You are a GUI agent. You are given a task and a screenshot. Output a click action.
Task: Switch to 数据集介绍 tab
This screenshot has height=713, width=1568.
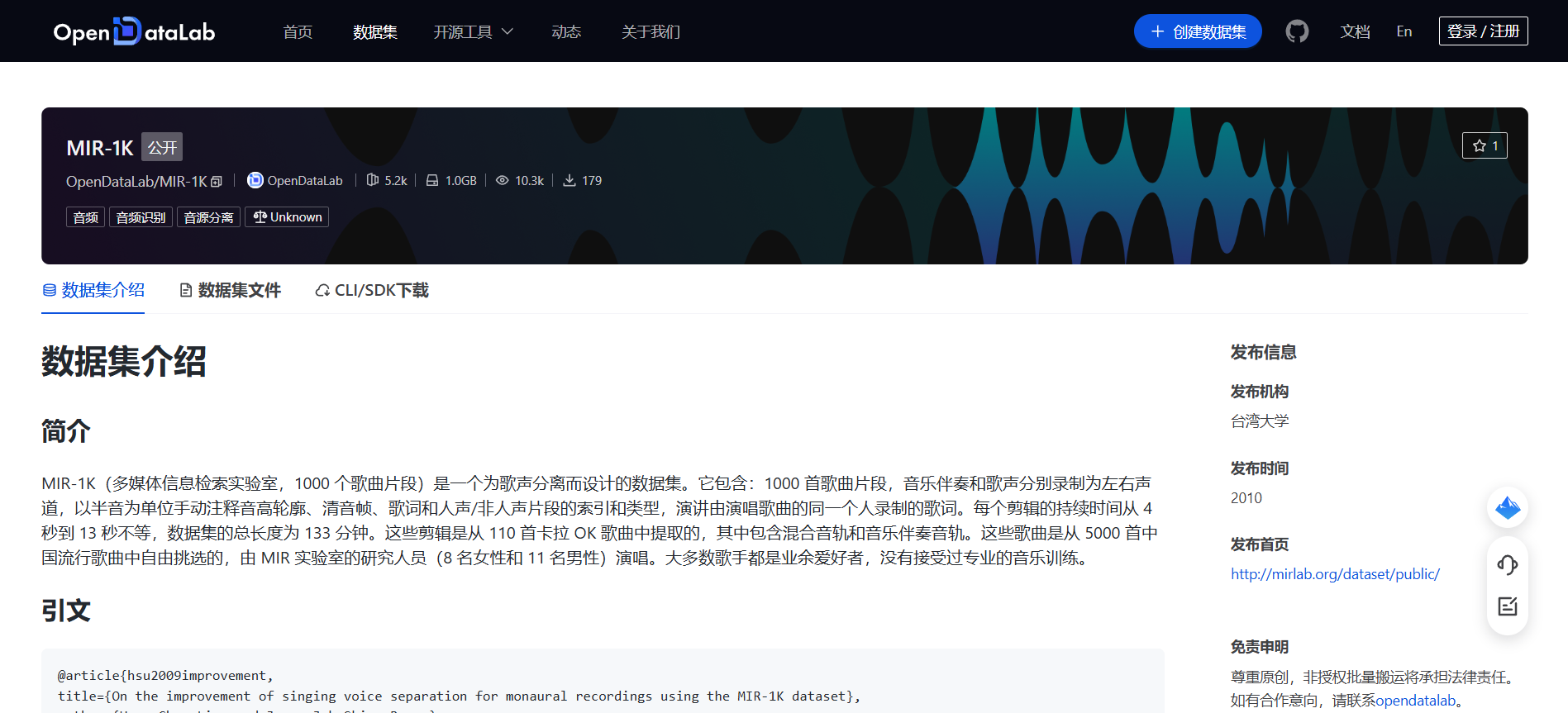pos(93,290)
